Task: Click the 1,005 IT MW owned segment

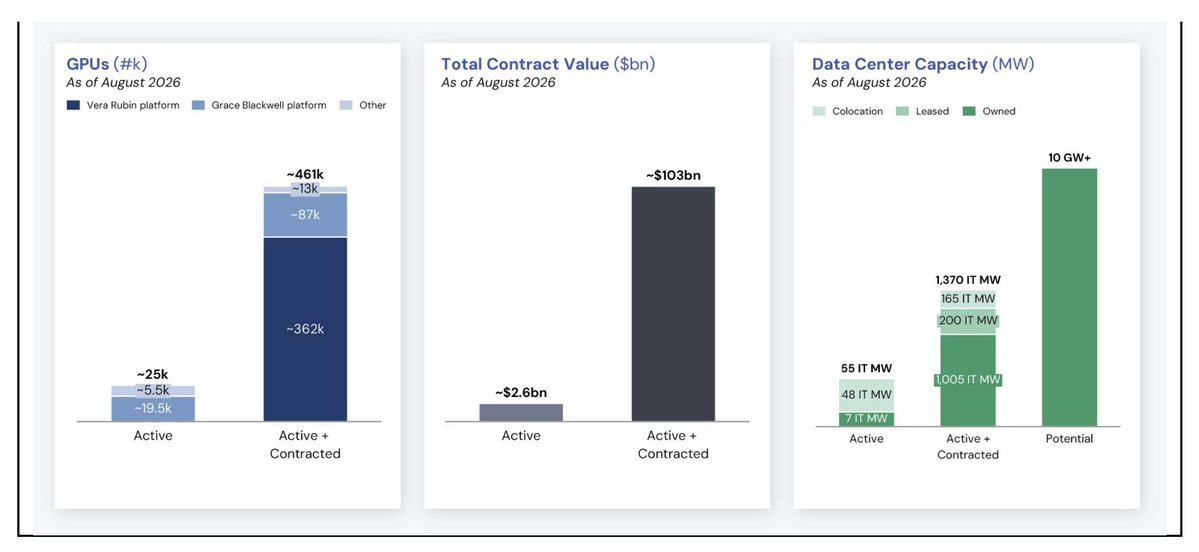Action: pyautogui.click(x=968, y=381)
